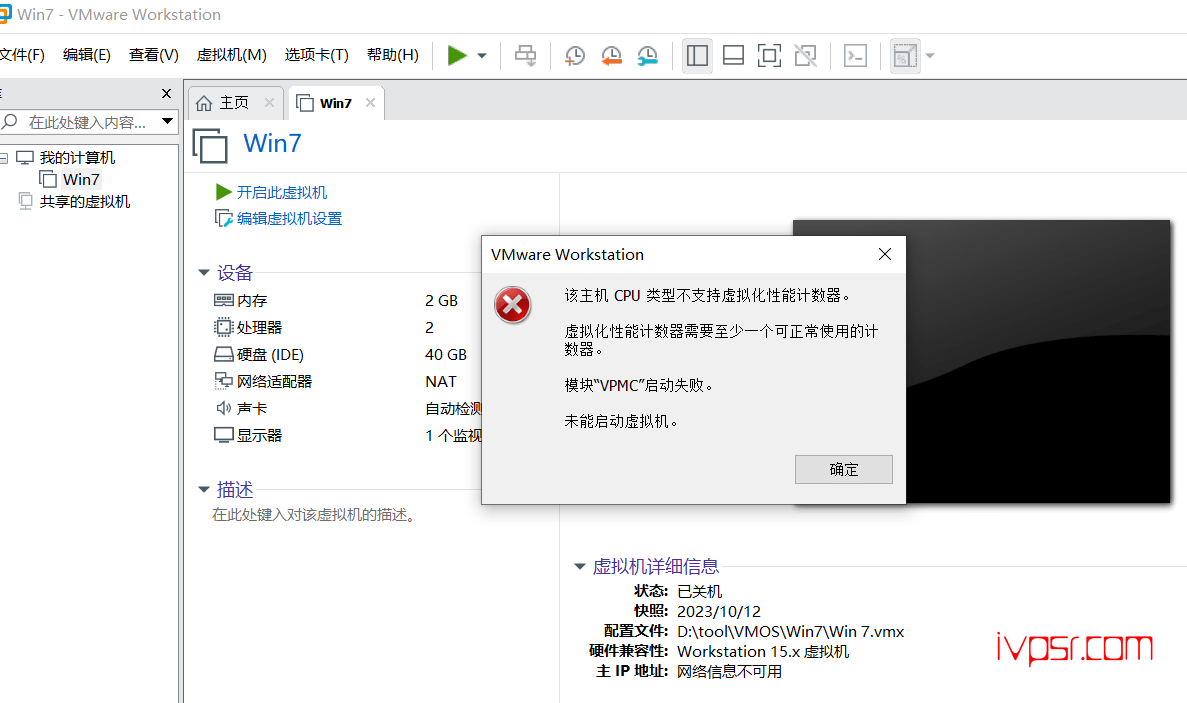1187x703 pixels.
Task: Click the description text field placeholder
Action: [x=313, y=515]
